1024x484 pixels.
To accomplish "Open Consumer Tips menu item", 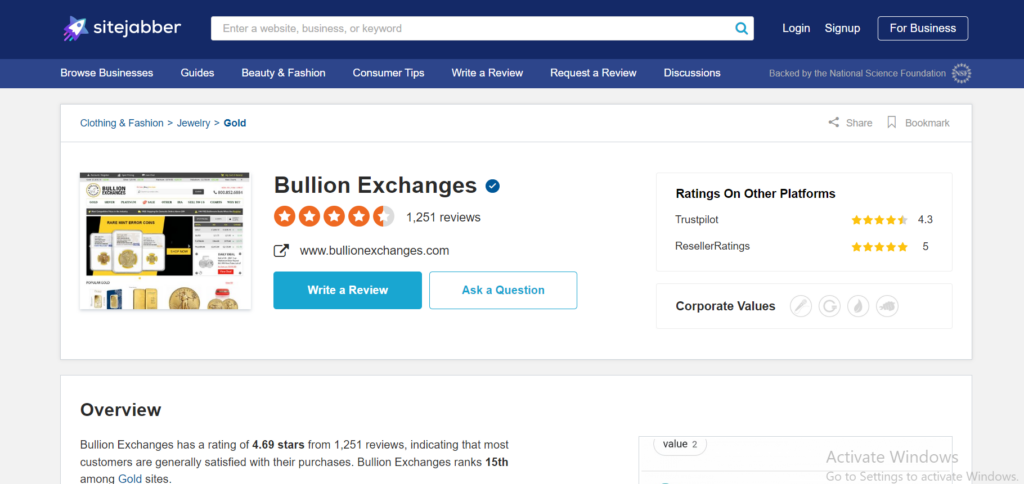I will (389, 73).
